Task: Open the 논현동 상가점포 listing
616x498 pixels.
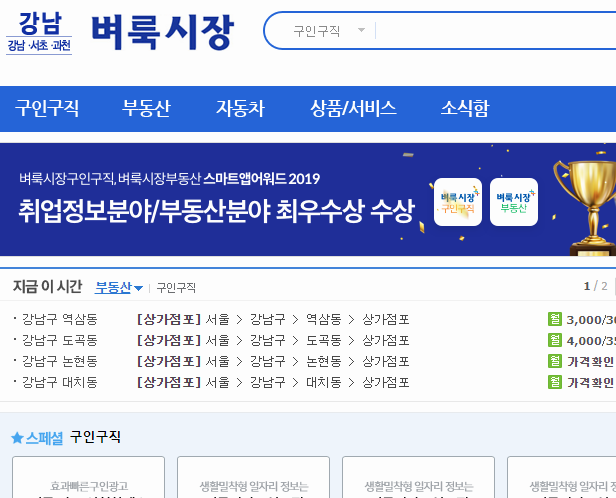Action: tap(273, 362)
